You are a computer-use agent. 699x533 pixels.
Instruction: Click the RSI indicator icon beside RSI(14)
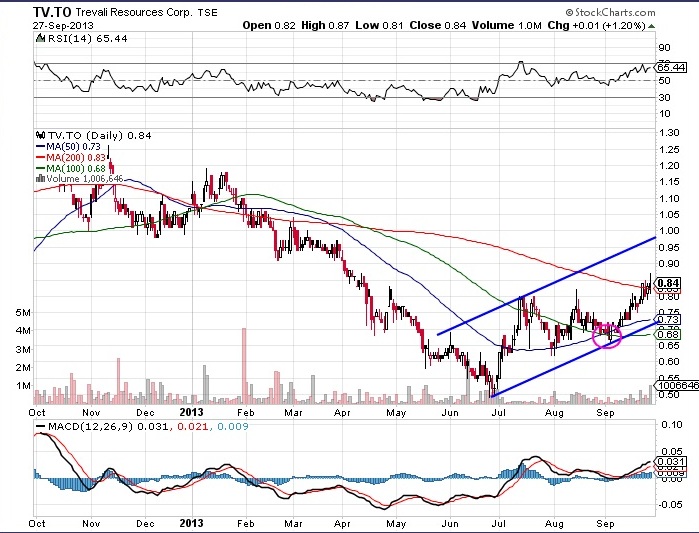(x=41, y=38)
